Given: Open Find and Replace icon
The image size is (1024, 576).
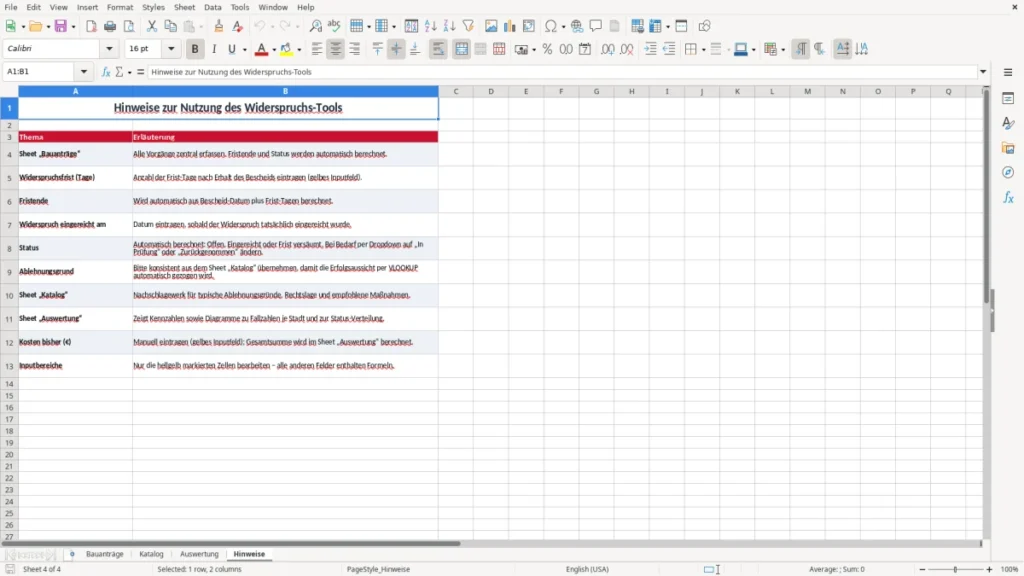Looking at the screenshot, I should 315,26.
